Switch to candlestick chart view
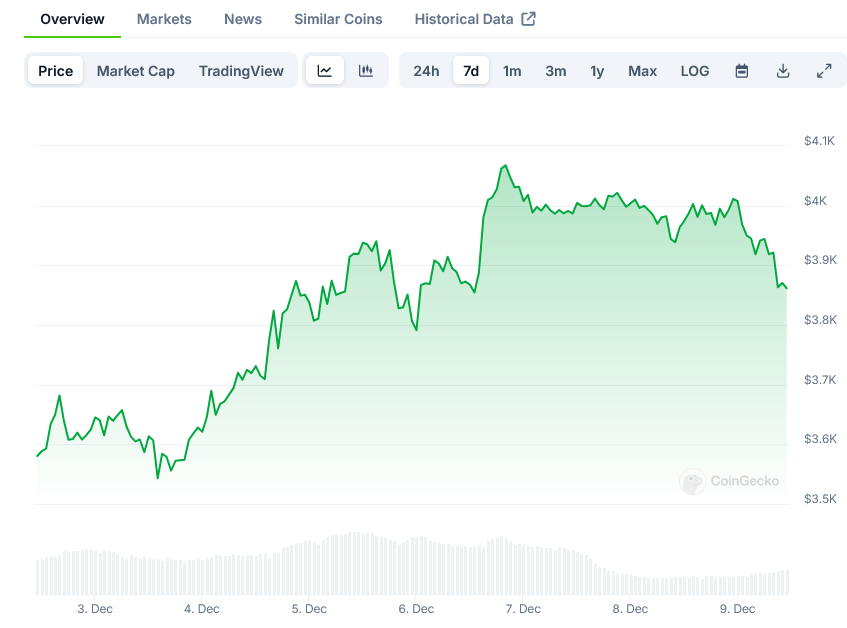Viewport: 847px width, 628px height. [366, 71]
